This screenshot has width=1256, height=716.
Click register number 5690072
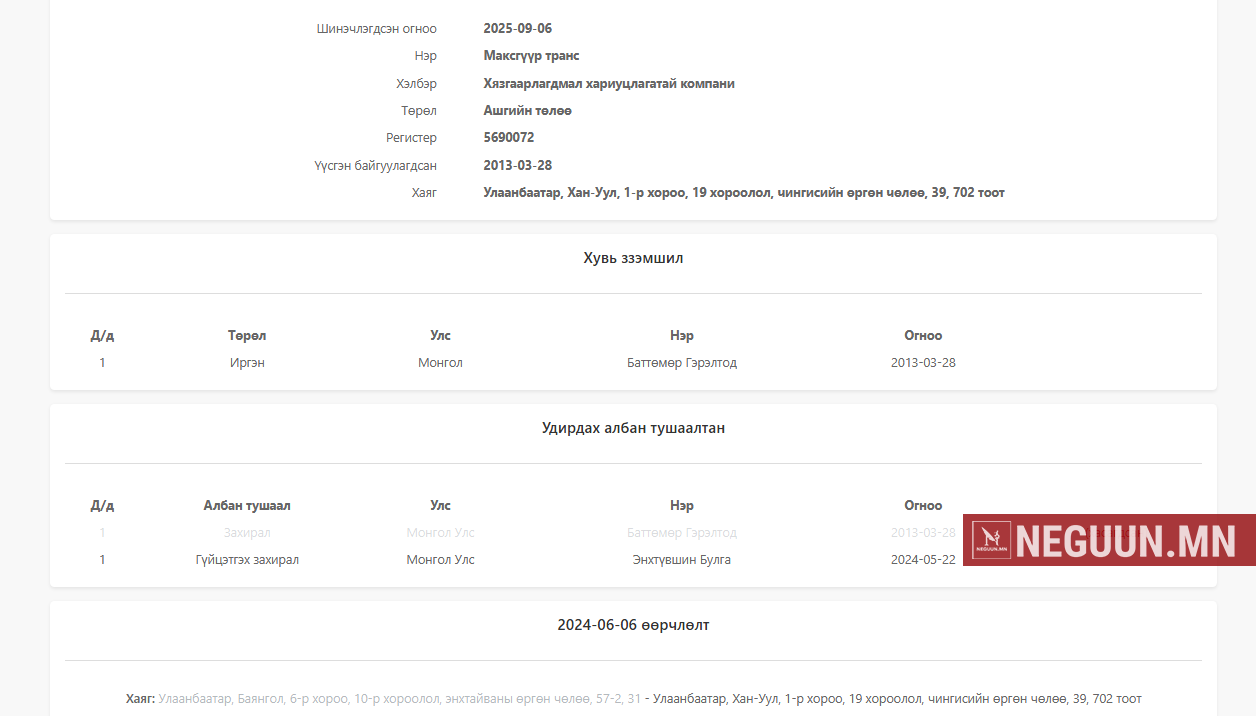(508, 138)
